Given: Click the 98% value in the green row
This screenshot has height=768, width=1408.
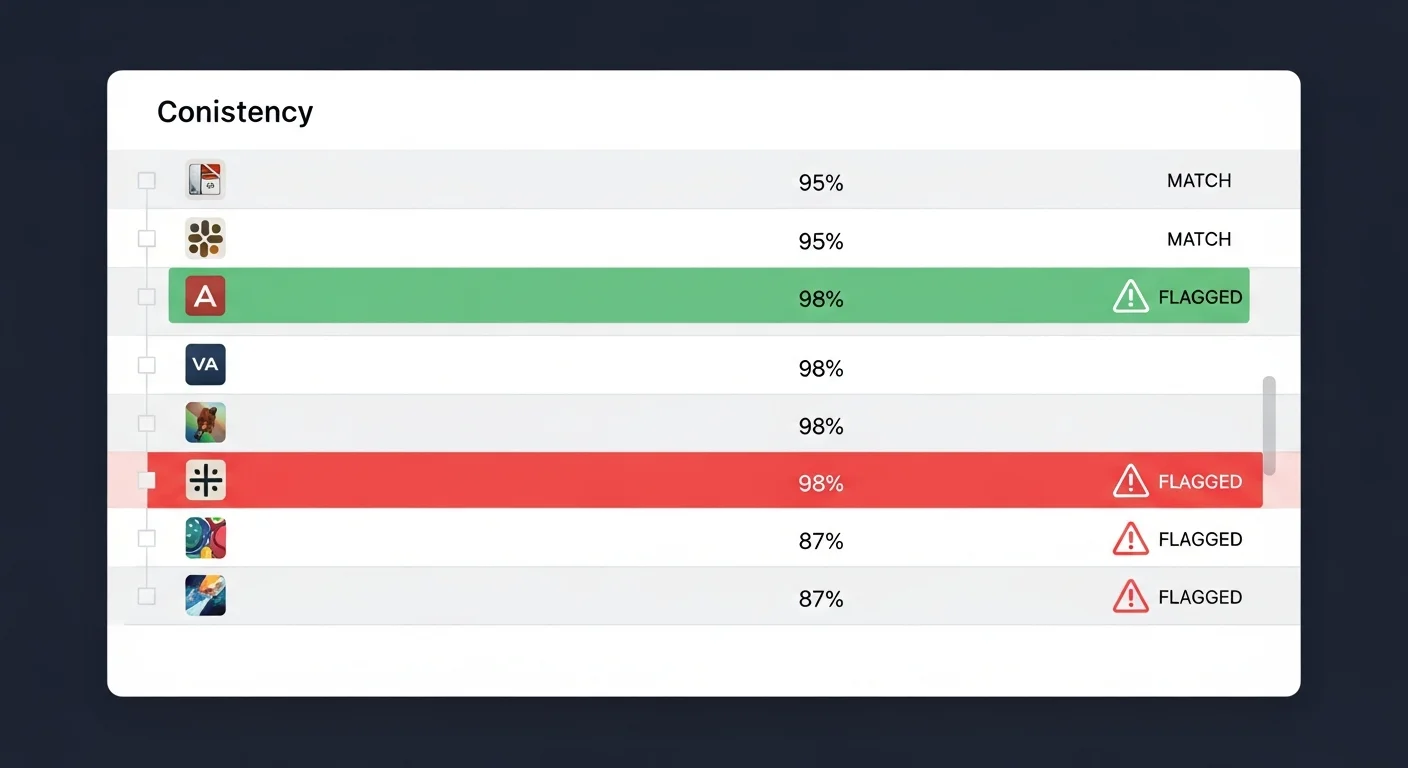Looking at the screenshot, I should click(821, 299).
